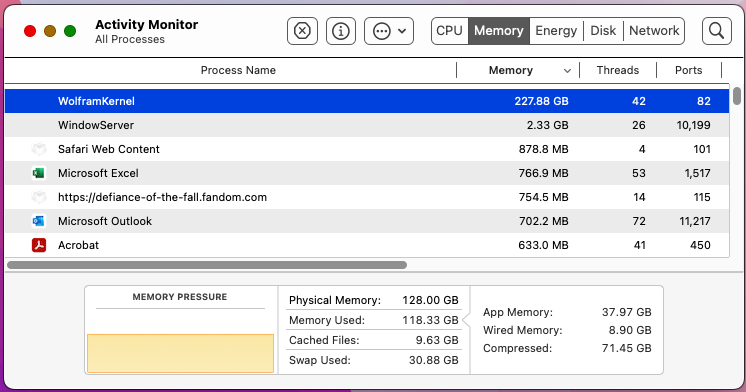Click the red Acrobat app icon
Screen dimensions: 746x392
39,245
